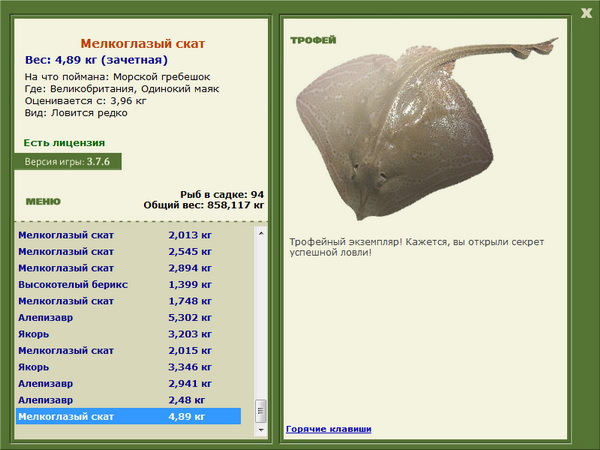Select Мелкоглазый скат 2,015 кг row
This screenshot has height=450, width=600.
(129, 350)
